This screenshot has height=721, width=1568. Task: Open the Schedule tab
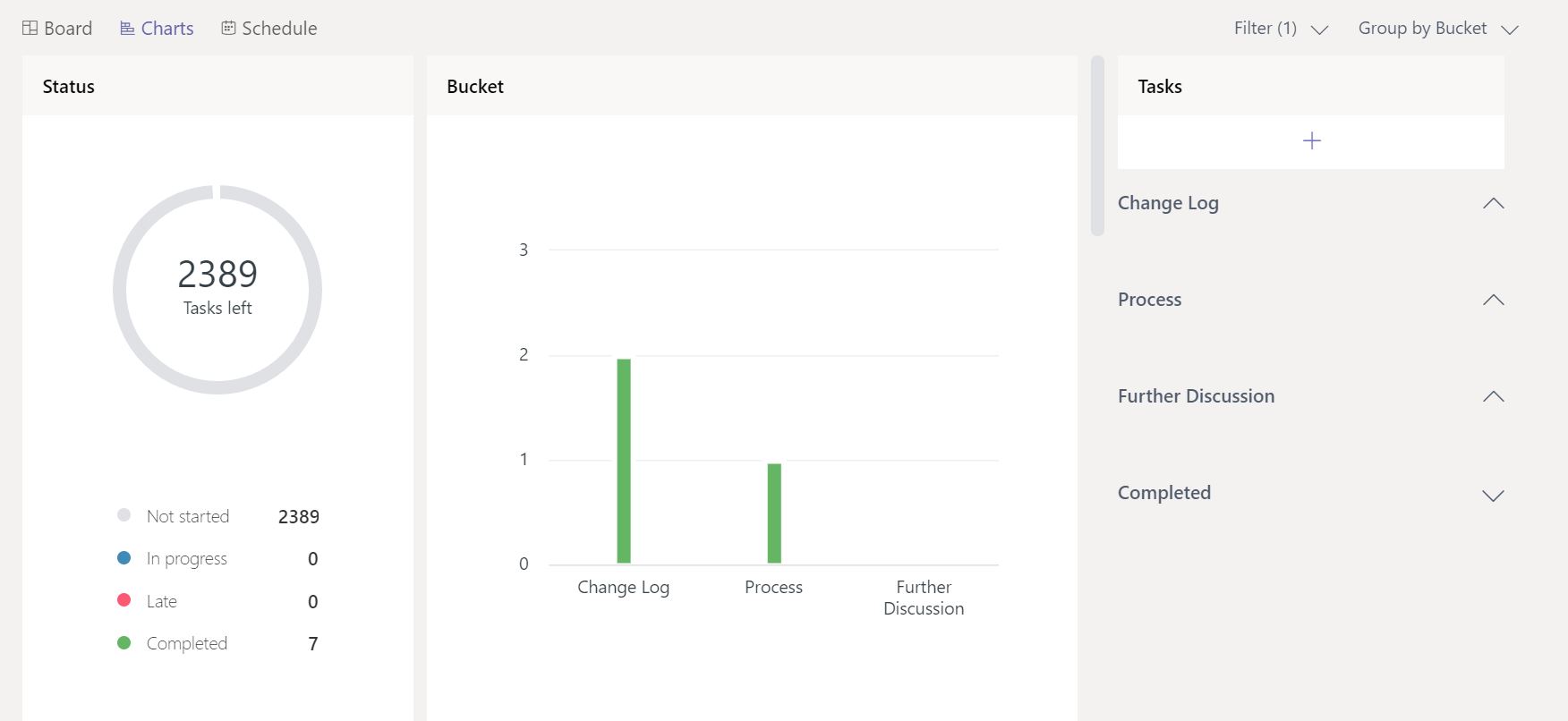268,29
